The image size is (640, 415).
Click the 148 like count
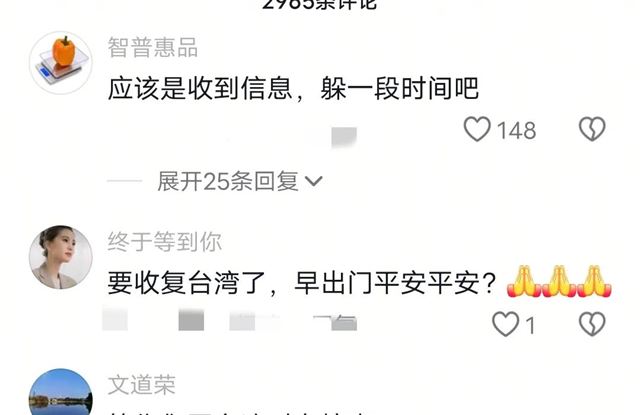pyautogui.click(x=516, y=131)
